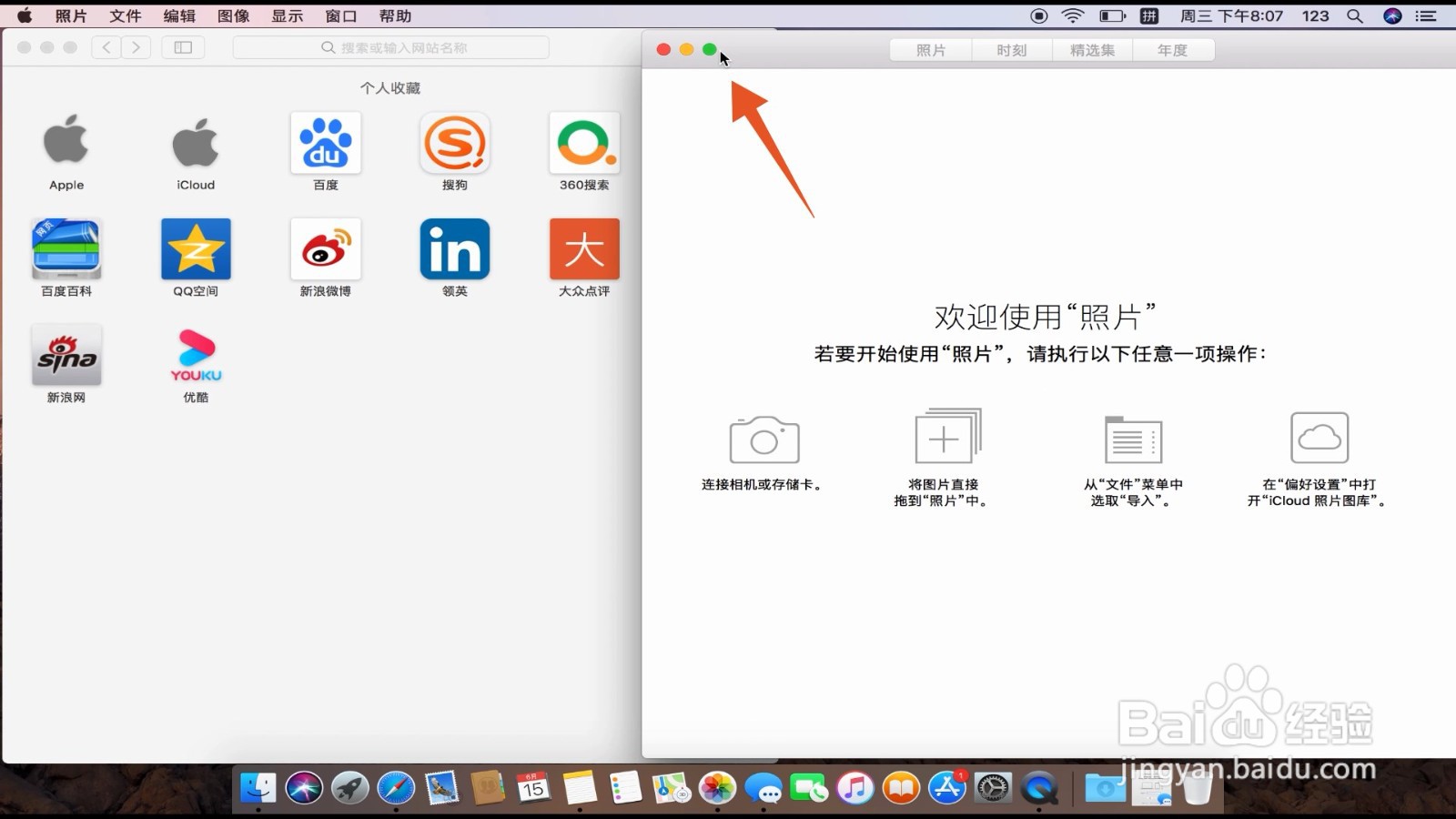
Task: Open Reminders icon in Dock
Action: [626, 787]
